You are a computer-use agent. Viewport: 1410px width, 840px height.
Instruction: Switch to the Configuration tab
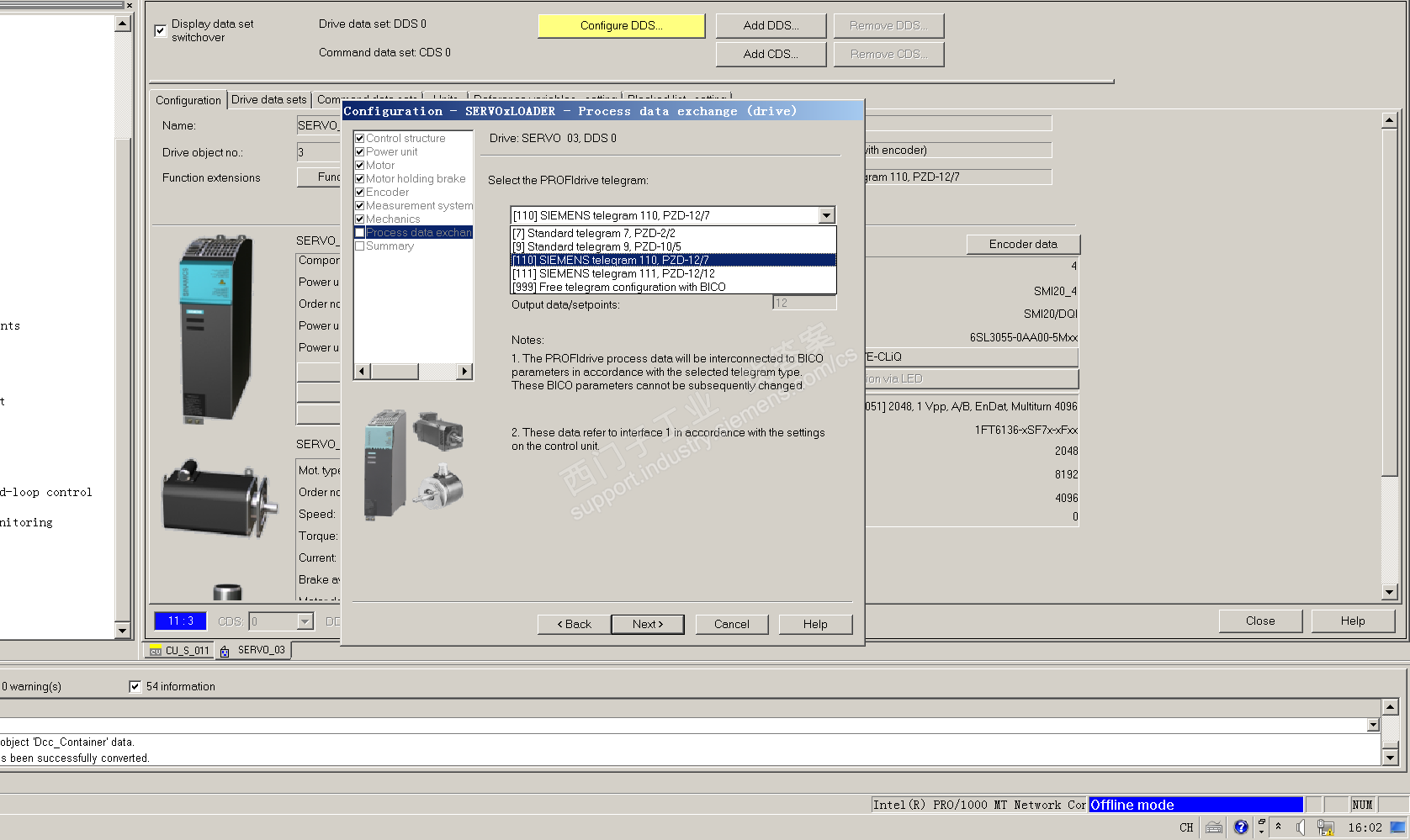tap(188, 100)
